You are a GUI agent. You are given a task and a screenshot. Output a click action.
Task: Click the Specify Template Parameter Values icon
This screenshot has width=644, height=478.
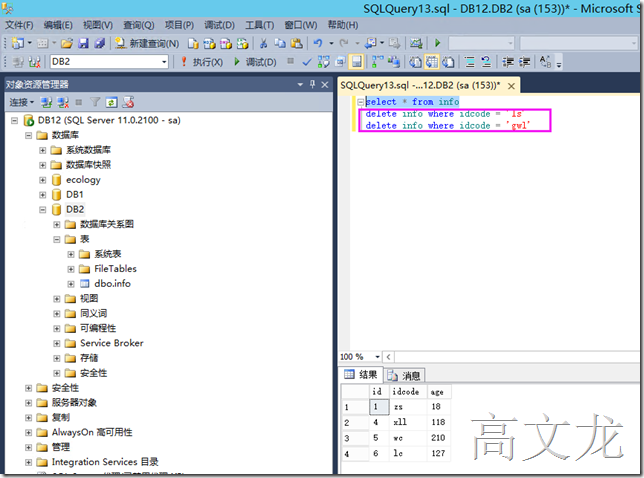point(545,62)
